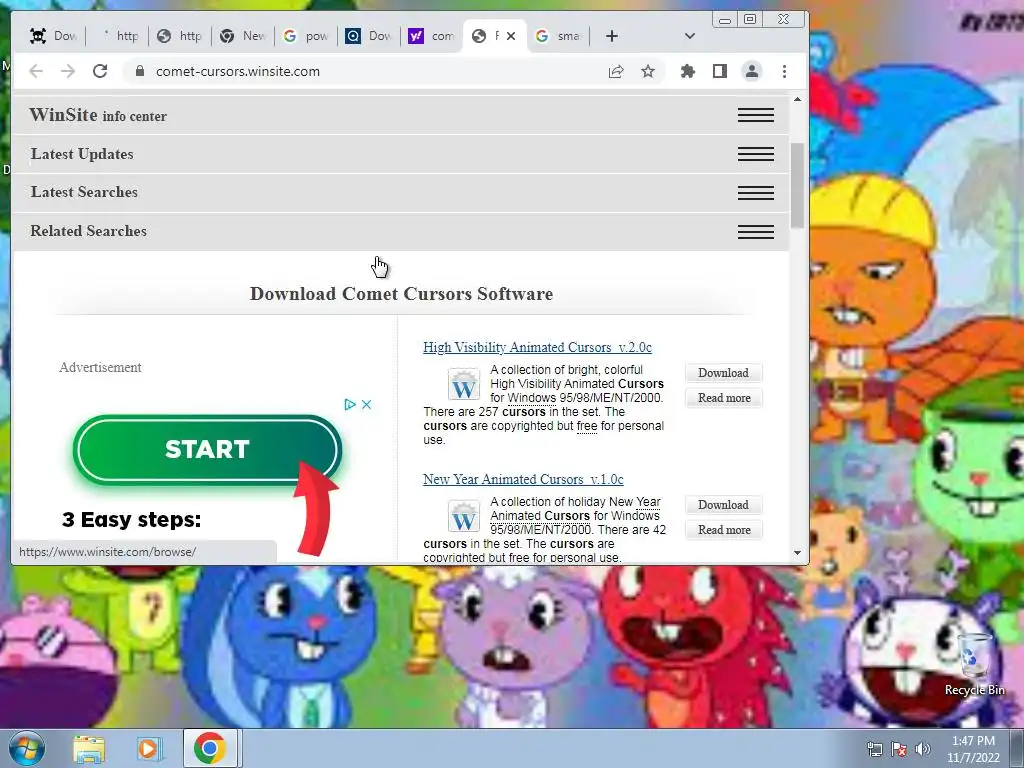The image size is (1024, 768).
Task: Open the Extensions puzzle icon
Action: coord(688,71)
